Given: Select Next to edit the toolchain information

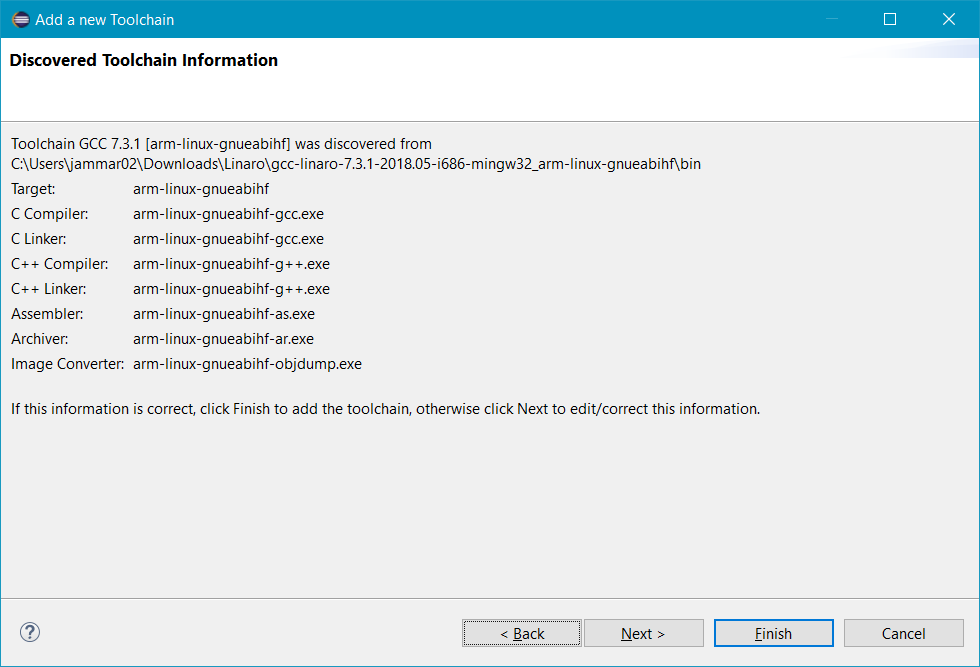Looking at the screenshot, I should 643,632.
